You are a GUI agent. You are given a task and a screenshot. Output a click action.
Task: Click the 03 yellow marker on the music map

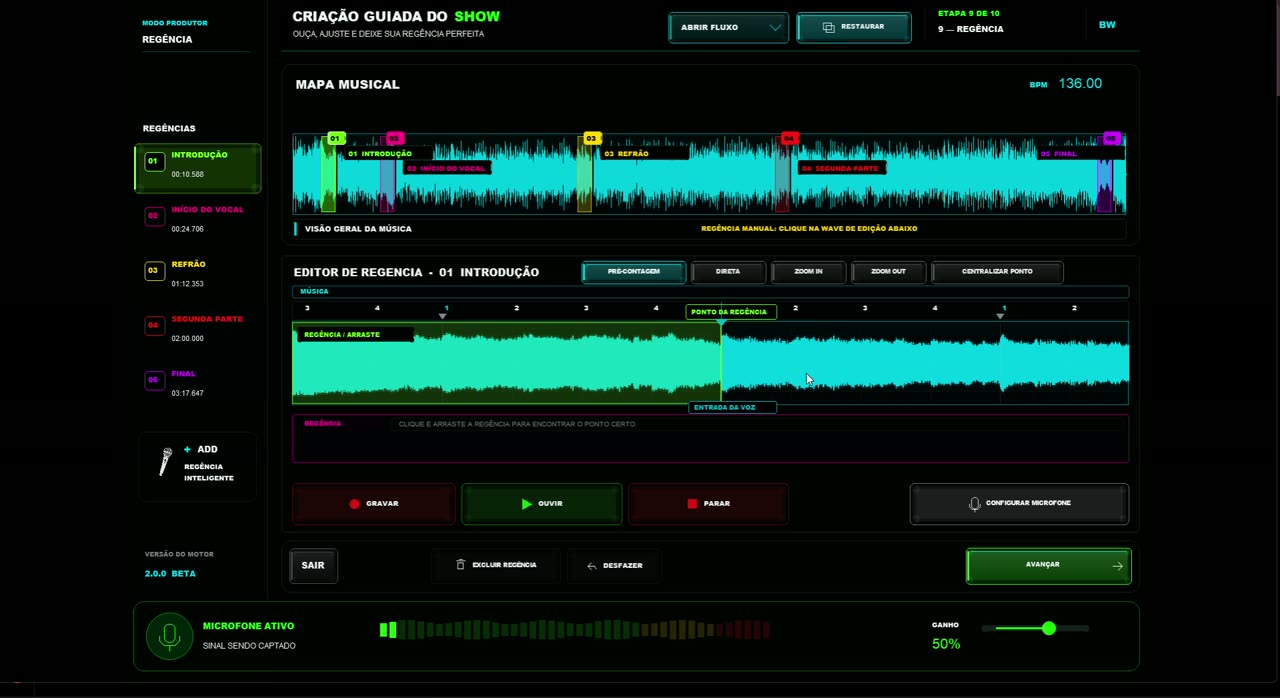pyautogui.click(x=591, y=139)
